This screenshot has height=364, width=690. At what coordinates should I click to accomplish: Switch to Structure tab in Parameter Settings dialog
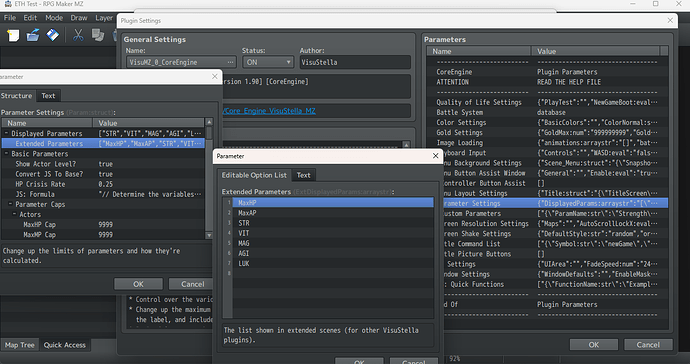point(16,96)
